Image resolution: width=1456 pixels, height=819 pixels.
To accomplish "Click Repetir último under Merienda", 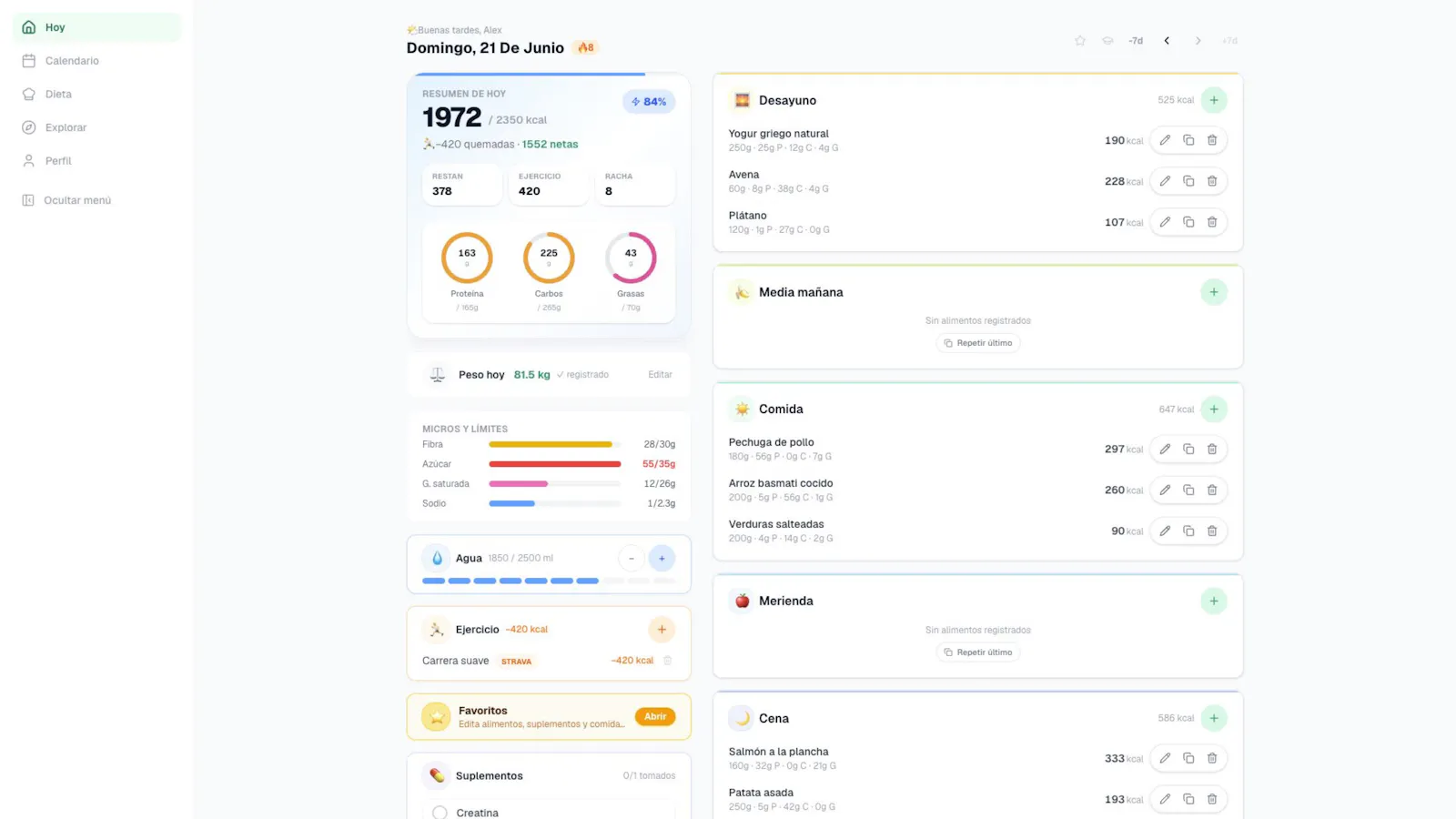I will [x=978, y=652].
